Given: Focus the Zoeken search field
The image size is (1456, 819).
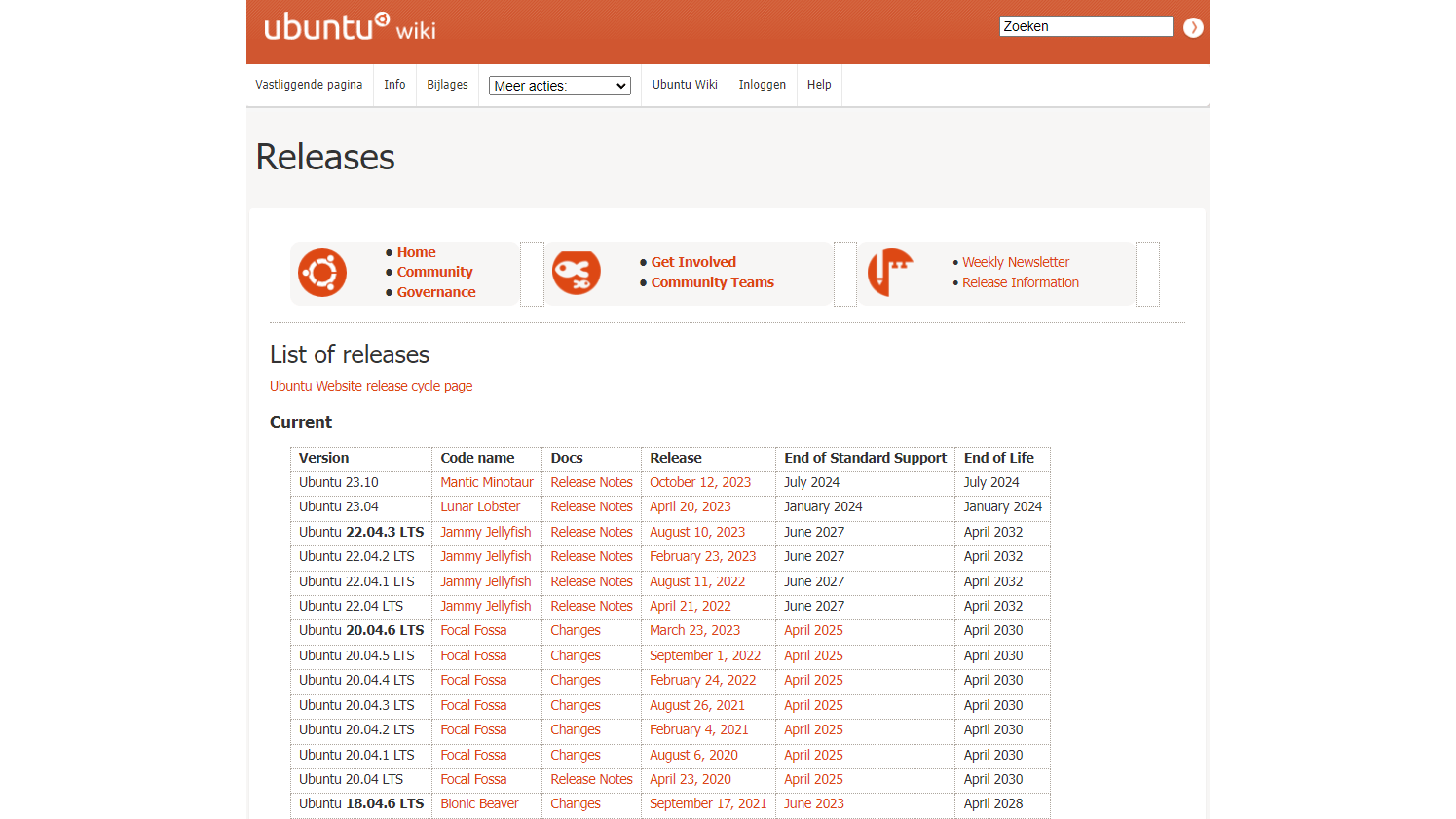Looking at the screenshot, I should pyautogui.click(x=1086, y=26).
